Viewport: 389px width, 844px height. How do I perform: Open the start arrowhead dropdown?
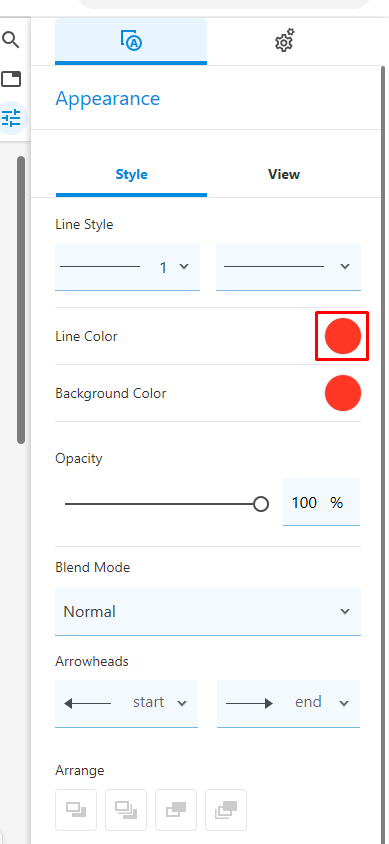[126, 704]
